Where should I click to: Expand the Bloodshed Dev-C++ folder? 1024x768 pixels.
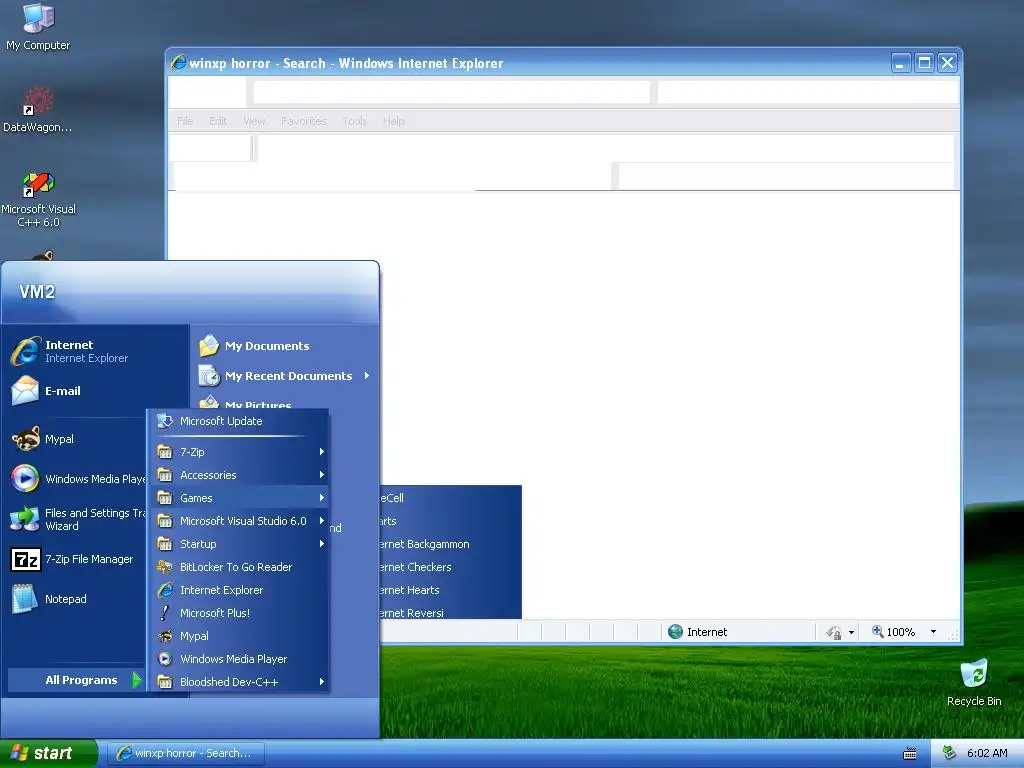pyautogui.click(x=239, y=682)
